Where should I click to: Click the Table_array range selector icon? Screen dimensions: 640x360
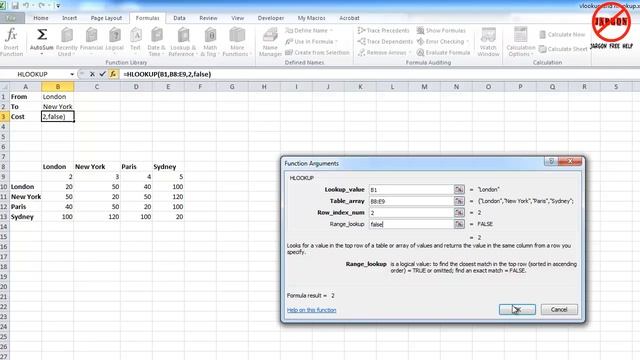(x=459, y=201)
